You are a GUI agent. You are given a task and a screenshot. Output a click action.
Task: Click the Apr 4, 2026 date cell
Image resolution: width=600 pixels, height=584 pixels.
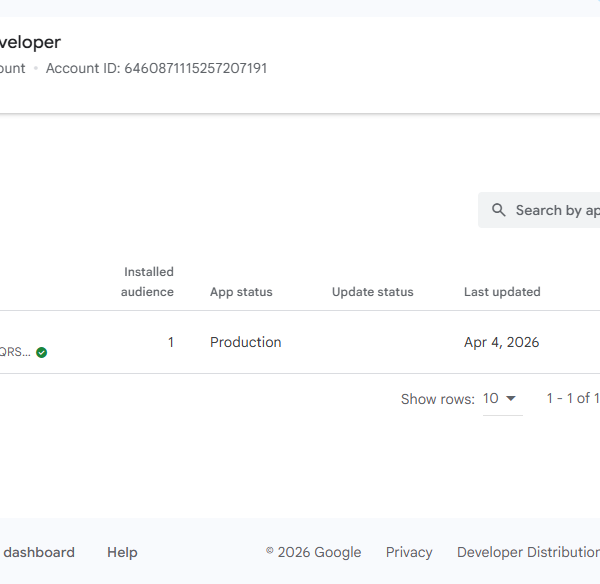501,342
